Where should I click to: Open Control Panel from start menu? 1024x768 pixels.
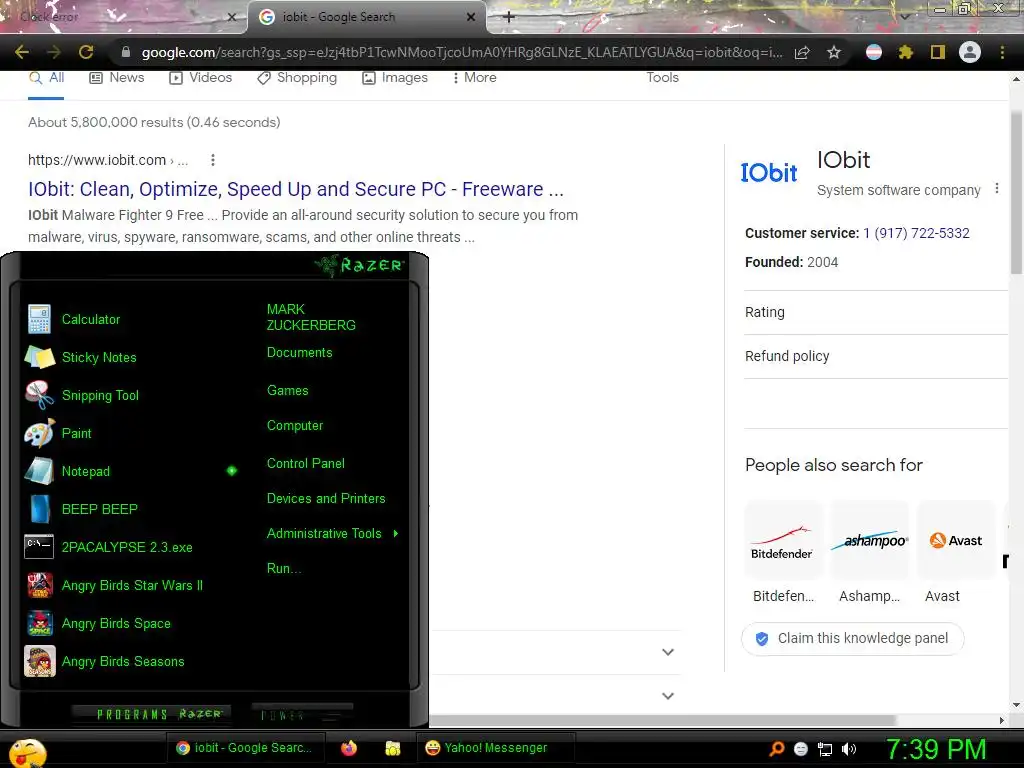pyautogui.click(x=306, y=464)
